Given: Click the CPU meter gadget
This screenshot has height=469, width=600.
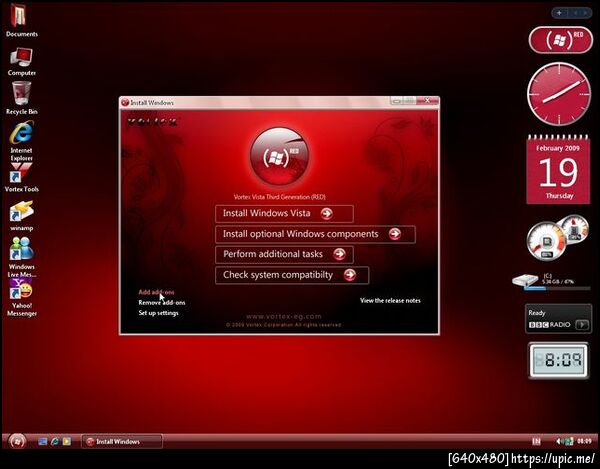Looking at the screenshot, I should coord(557,237).
